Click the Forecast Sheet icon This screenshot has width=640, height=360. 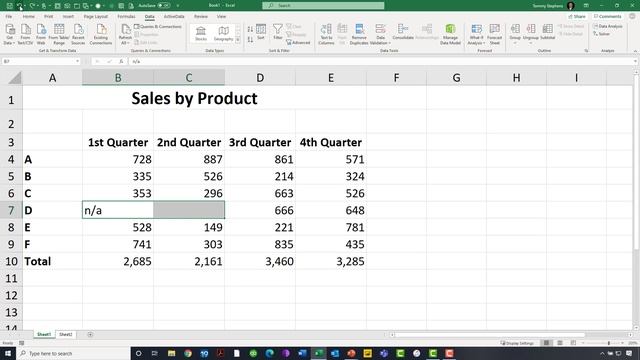(x=494, y=34)
